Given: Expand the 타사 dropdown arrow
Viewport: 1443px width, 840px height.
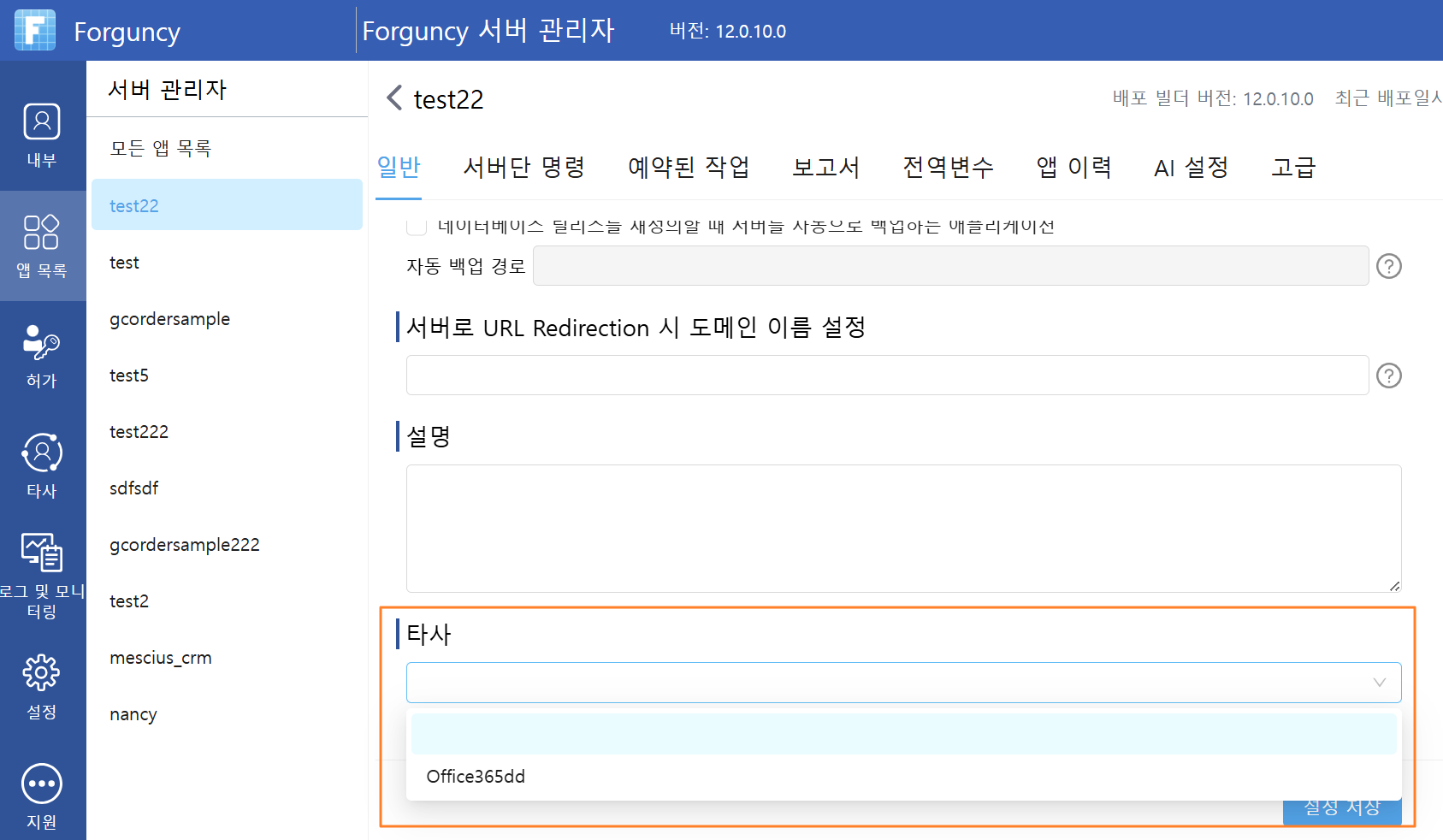Looking at the screenshot, I should pyautogui.click(x=1379, y=683).
